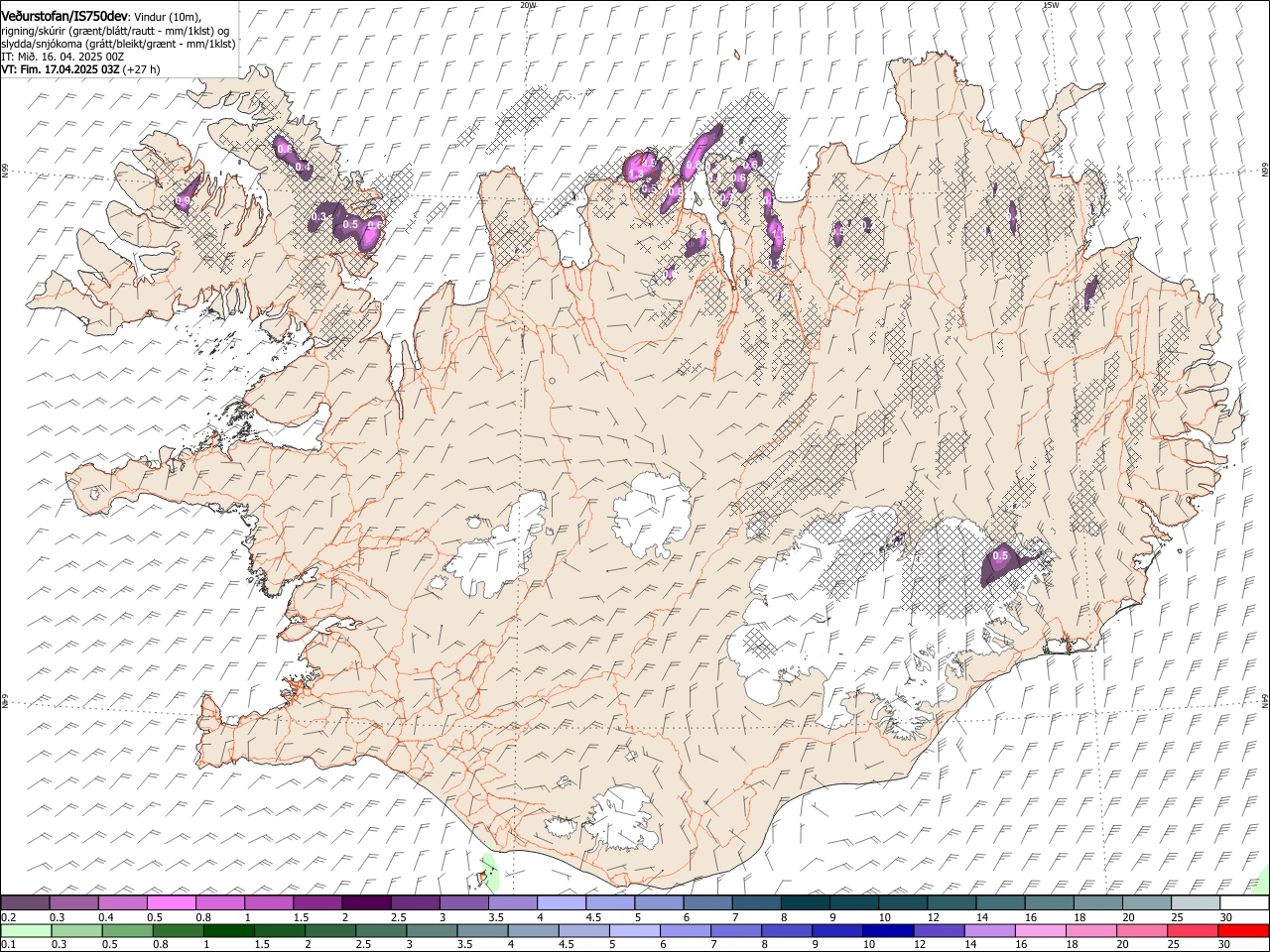Click the 0.5 label on the southeast glacier precipitation patch
Screen dimensions: 1270x952
point(1000,556)
